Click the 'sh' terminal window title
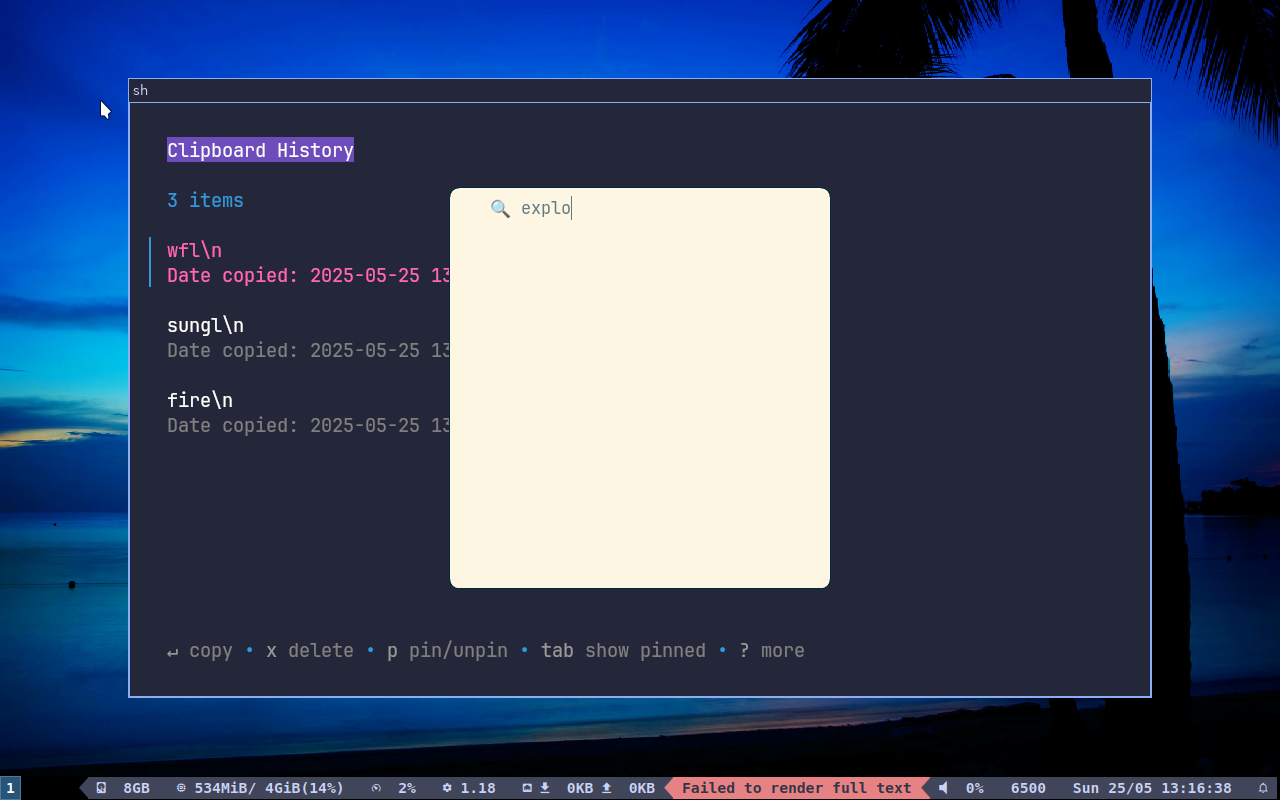The image size is (1280, 800). (140, 90)
